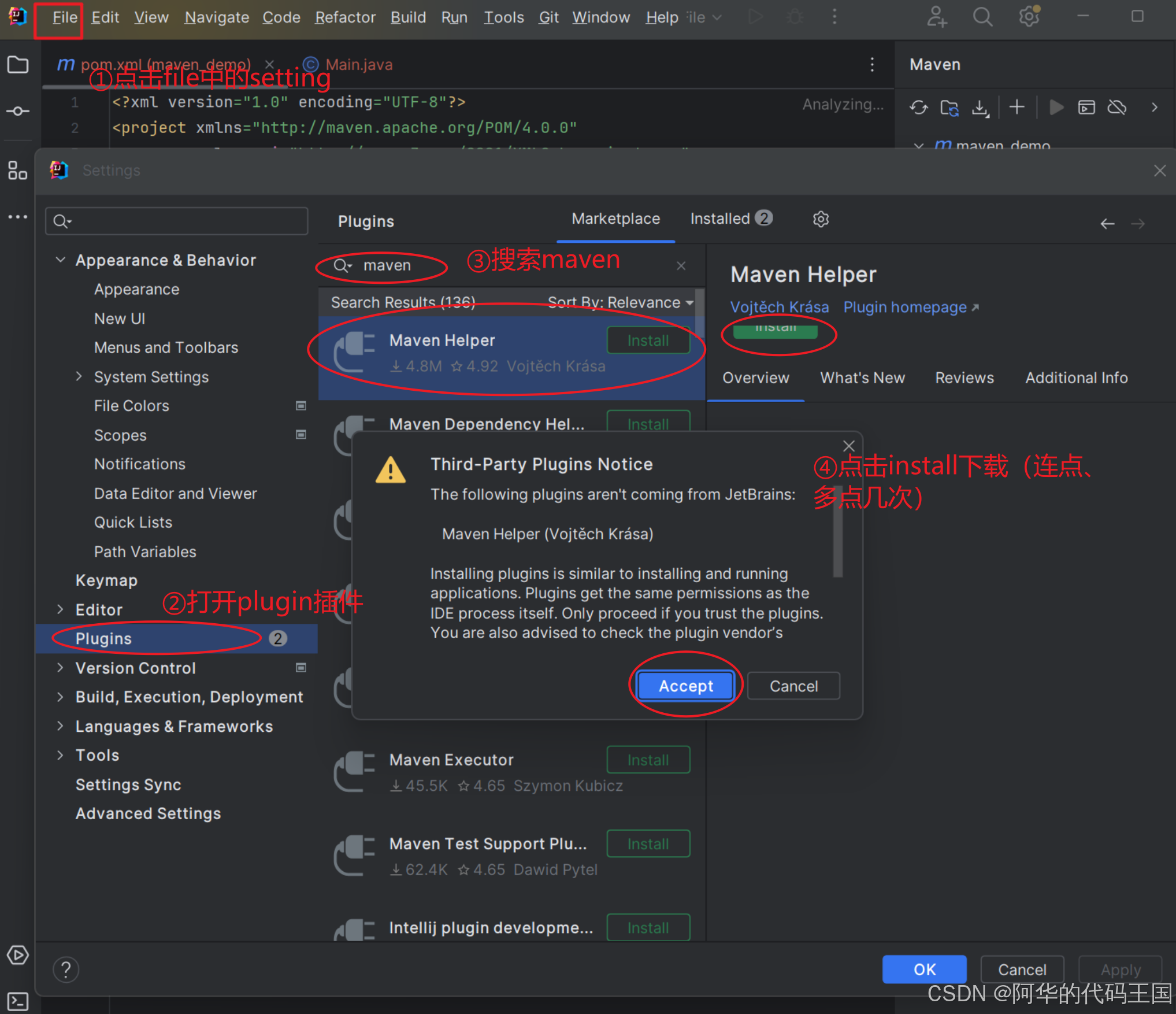Reload all Maven projects icon

click(x=918, y=108)
